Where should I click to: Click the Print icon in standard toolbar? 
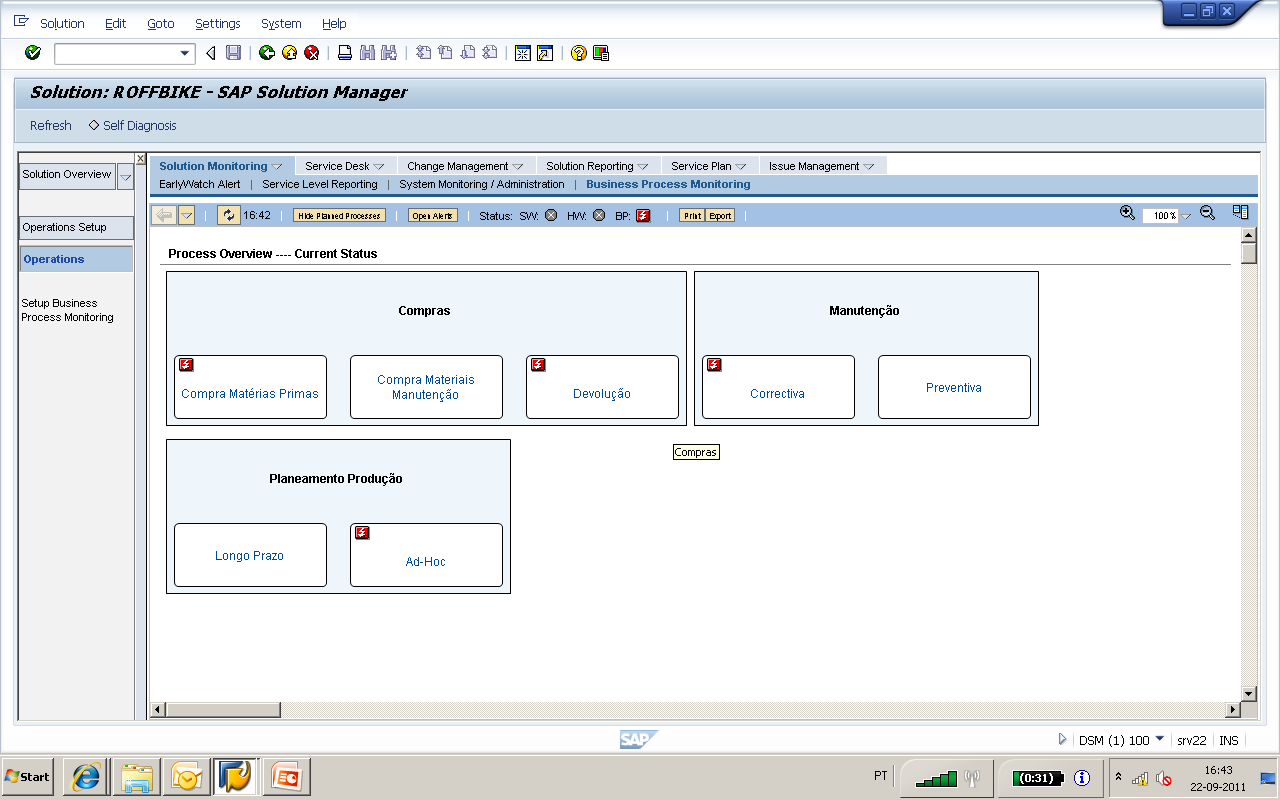click(344, 53)
